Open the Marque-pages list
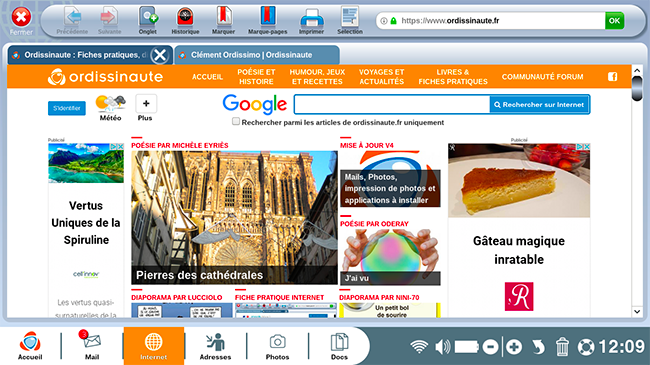 (267, 21)
